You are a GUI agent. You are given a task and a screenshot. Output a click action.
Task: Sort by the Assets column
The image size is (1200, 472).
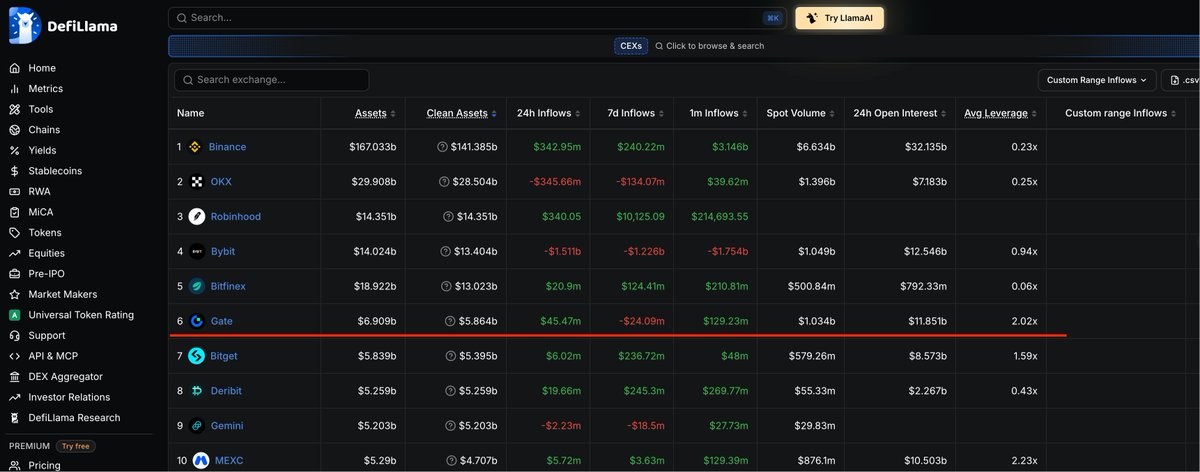[x=376, y=113]
